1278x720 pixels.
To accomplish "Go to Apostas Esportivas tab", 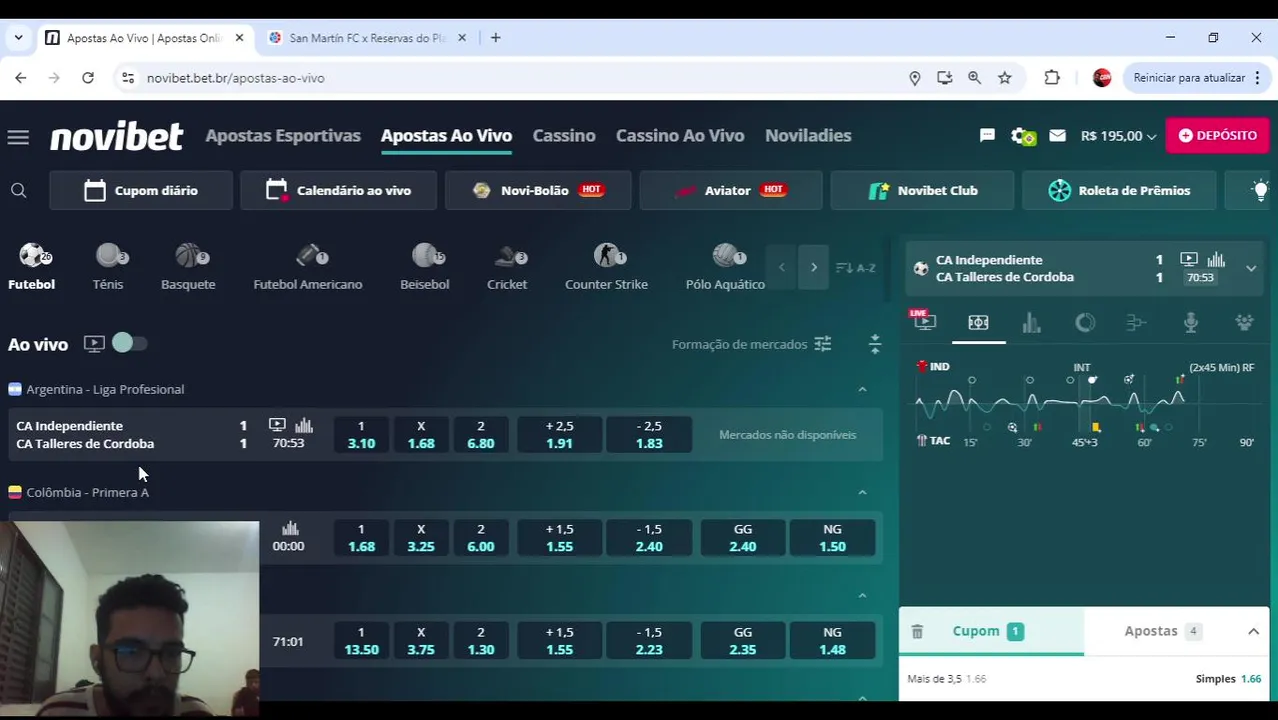I will coord(283,135).
